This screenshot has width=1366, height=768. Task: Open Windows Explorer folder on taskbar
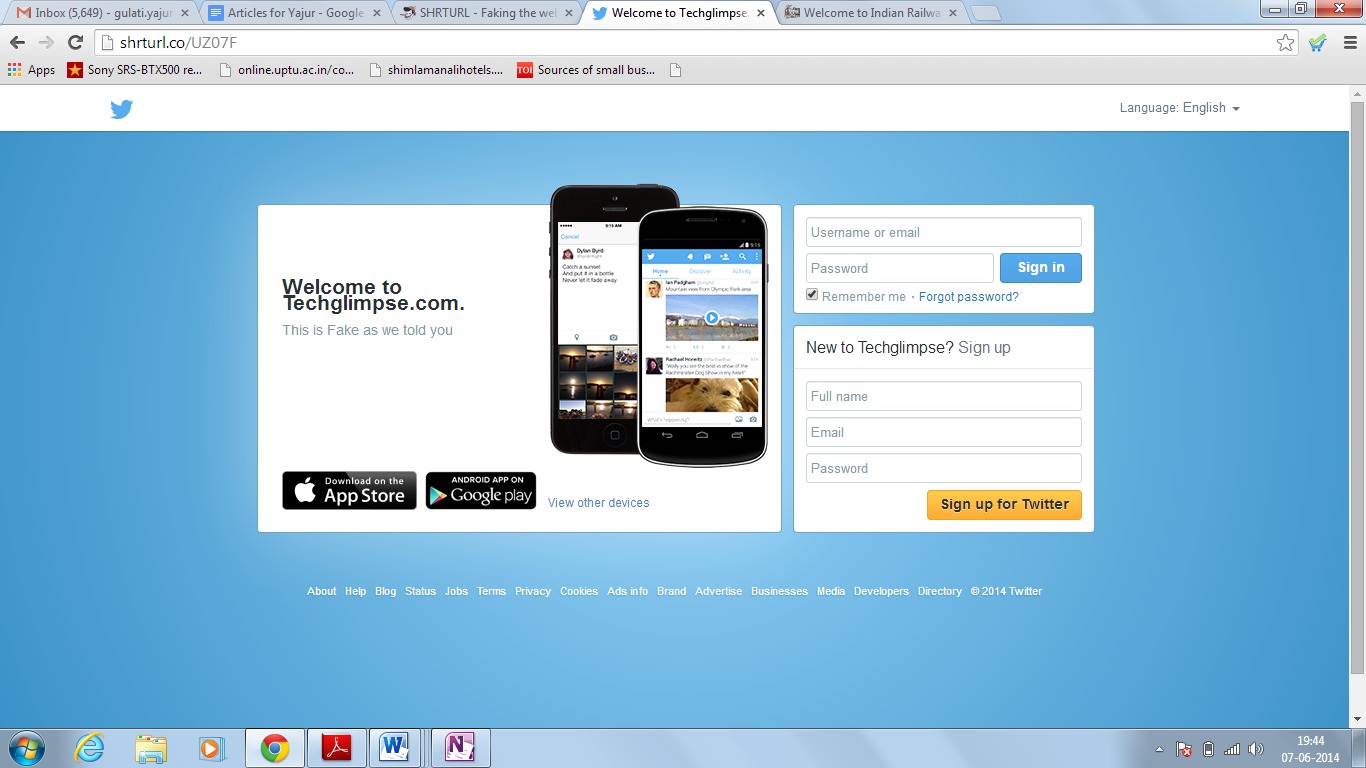[x=151, y=748]
